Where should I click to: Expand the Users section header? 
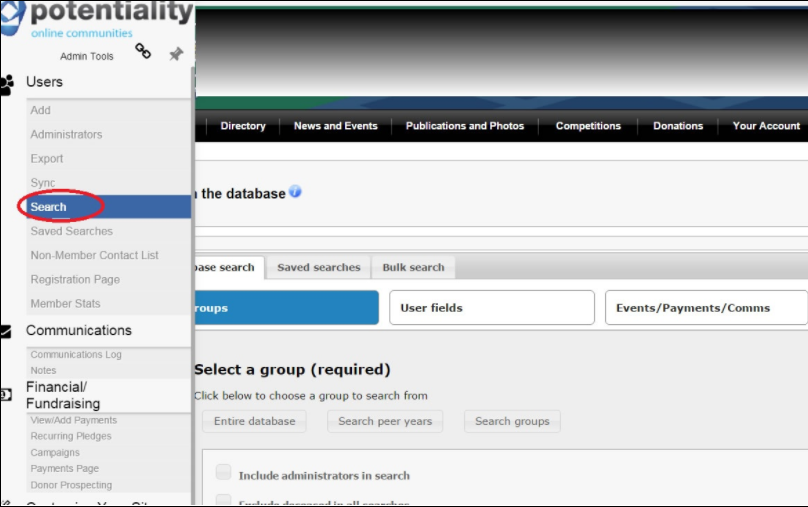[x=45, y=82]
